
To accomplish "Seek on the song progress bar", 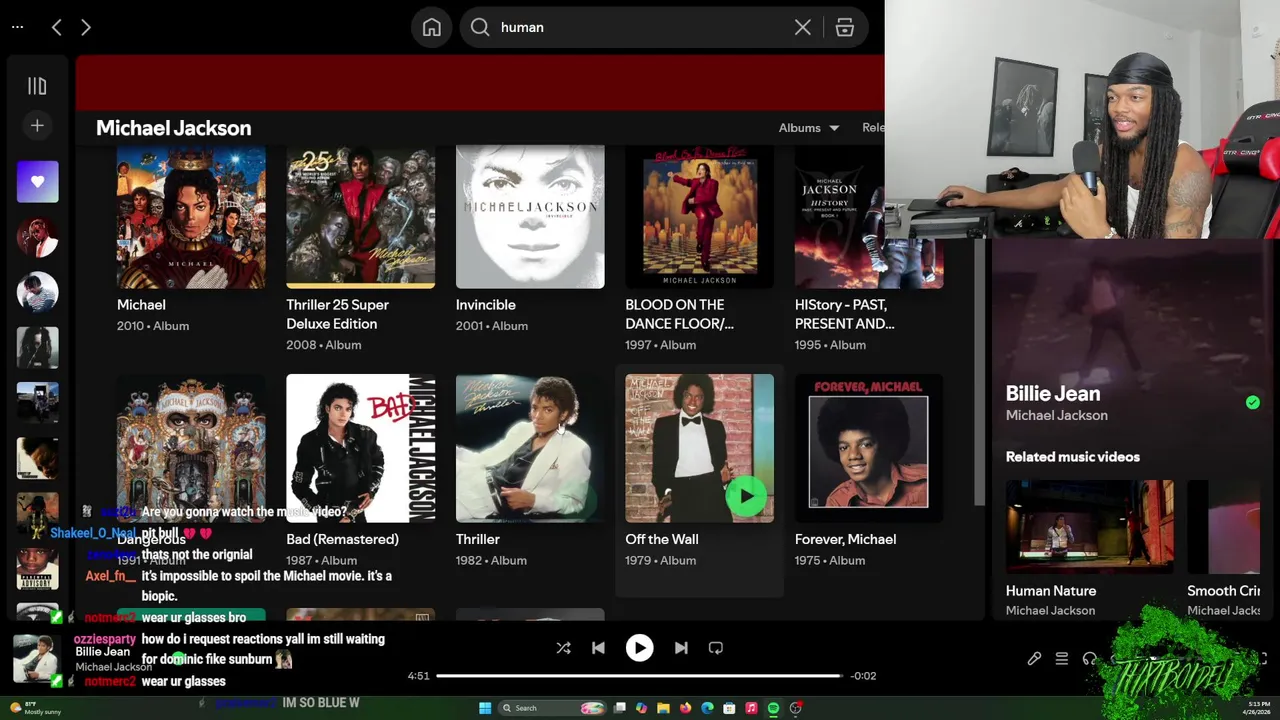I will (x=640, y=676).
